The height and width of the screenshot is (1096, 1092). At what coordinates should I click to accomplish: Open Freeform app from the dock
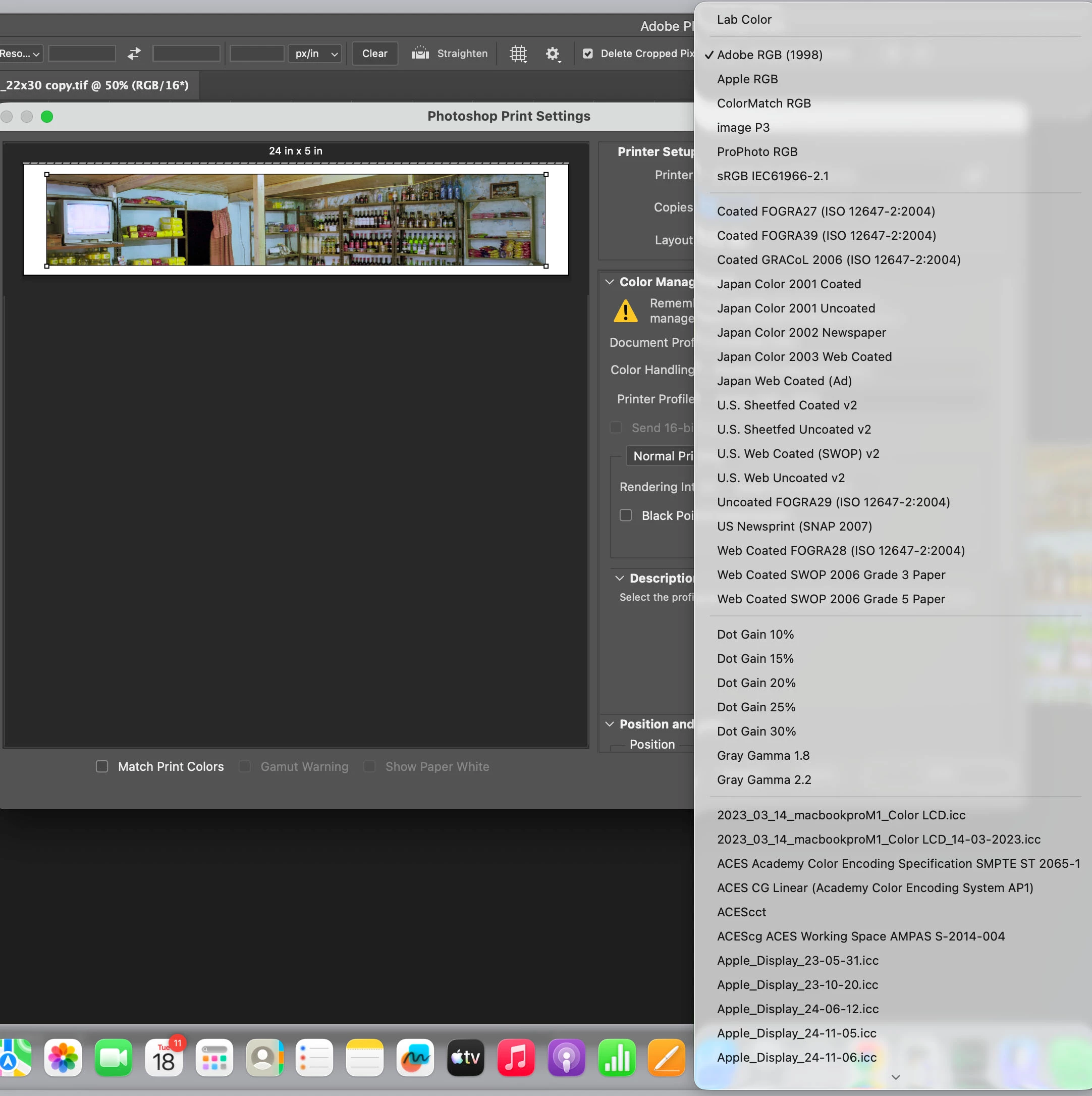415,1058
